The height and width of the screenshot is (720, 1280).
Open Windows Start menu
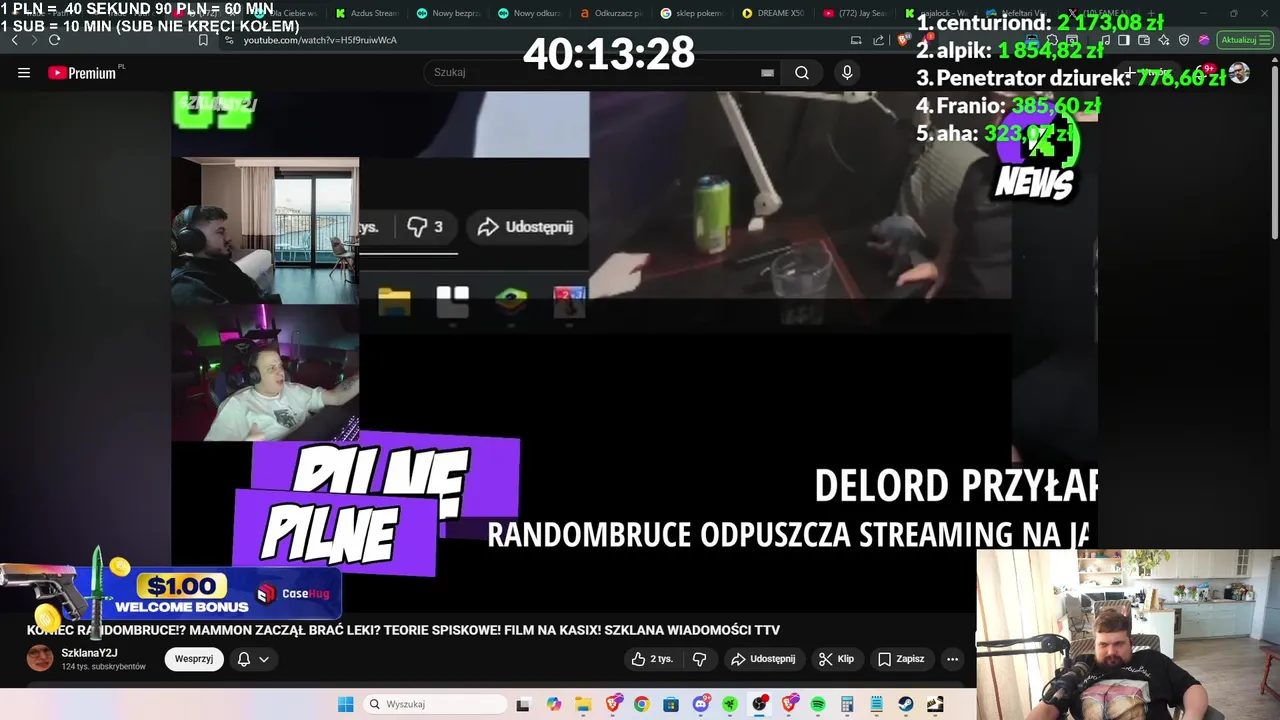(x=345, y=704)
